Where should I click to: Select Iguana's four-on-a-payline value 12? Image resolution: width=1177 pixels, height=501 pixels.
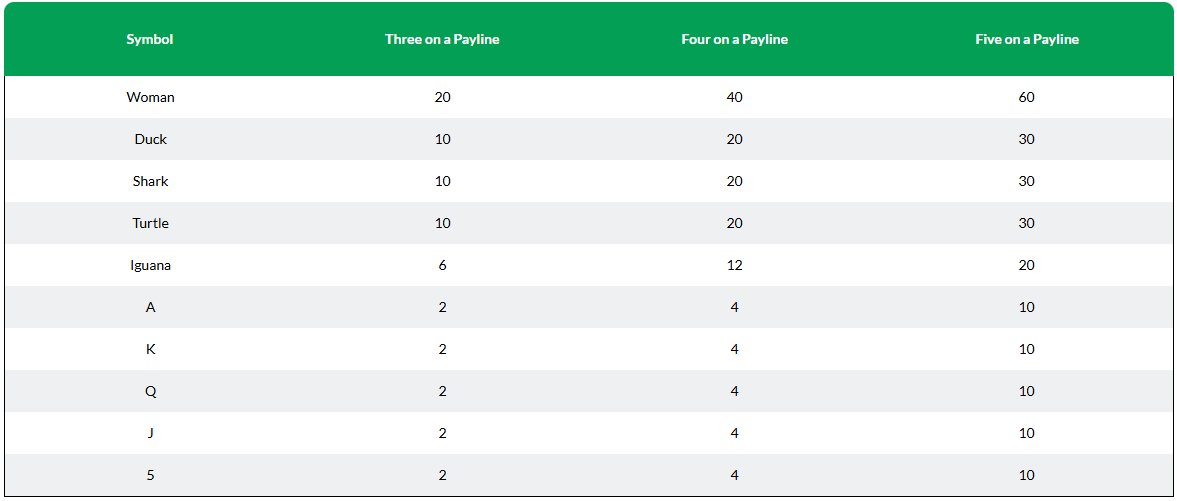pyautogui.click(x=734, y=265)
